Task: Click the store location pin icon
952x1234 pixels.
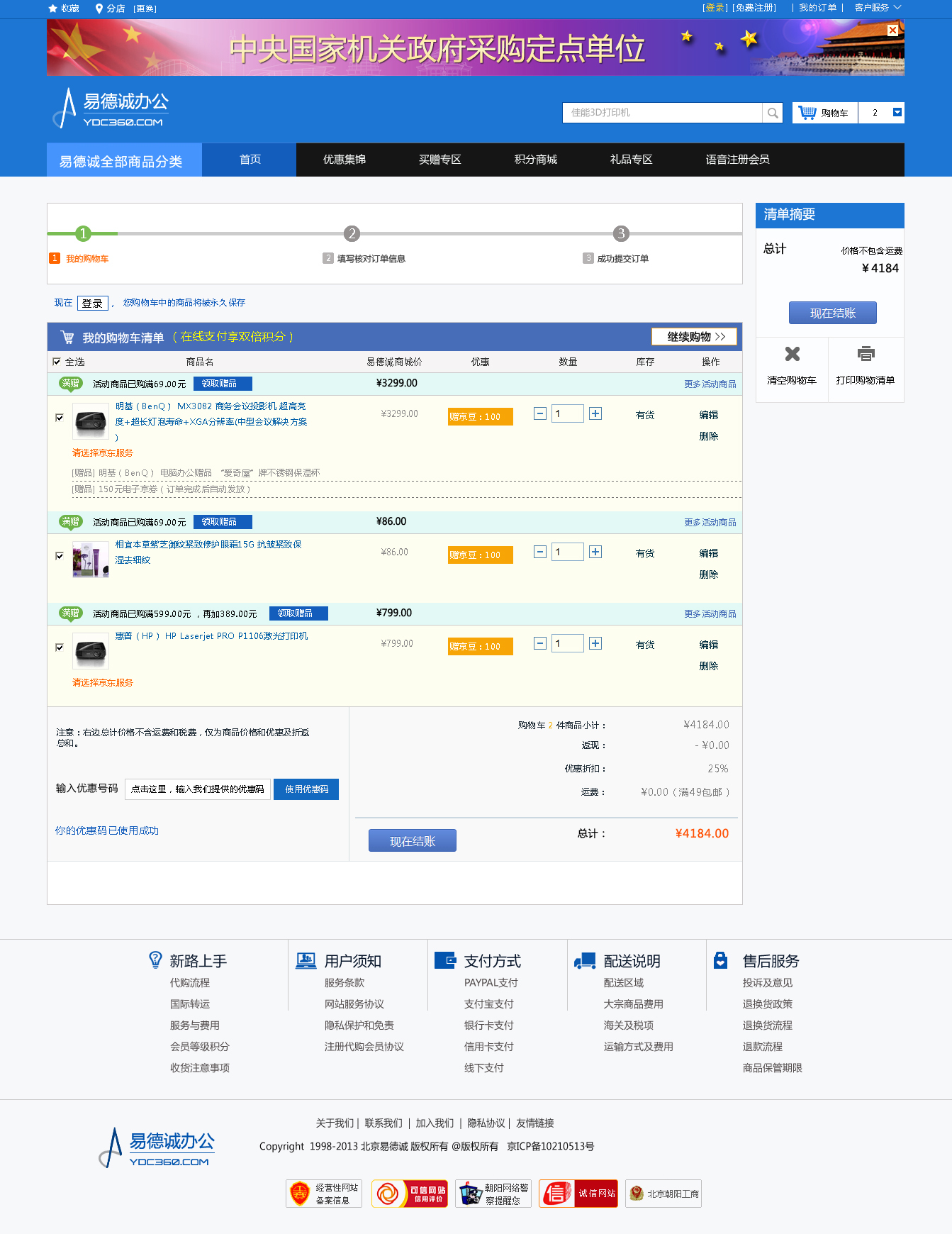Action: (x=99, y=9)
